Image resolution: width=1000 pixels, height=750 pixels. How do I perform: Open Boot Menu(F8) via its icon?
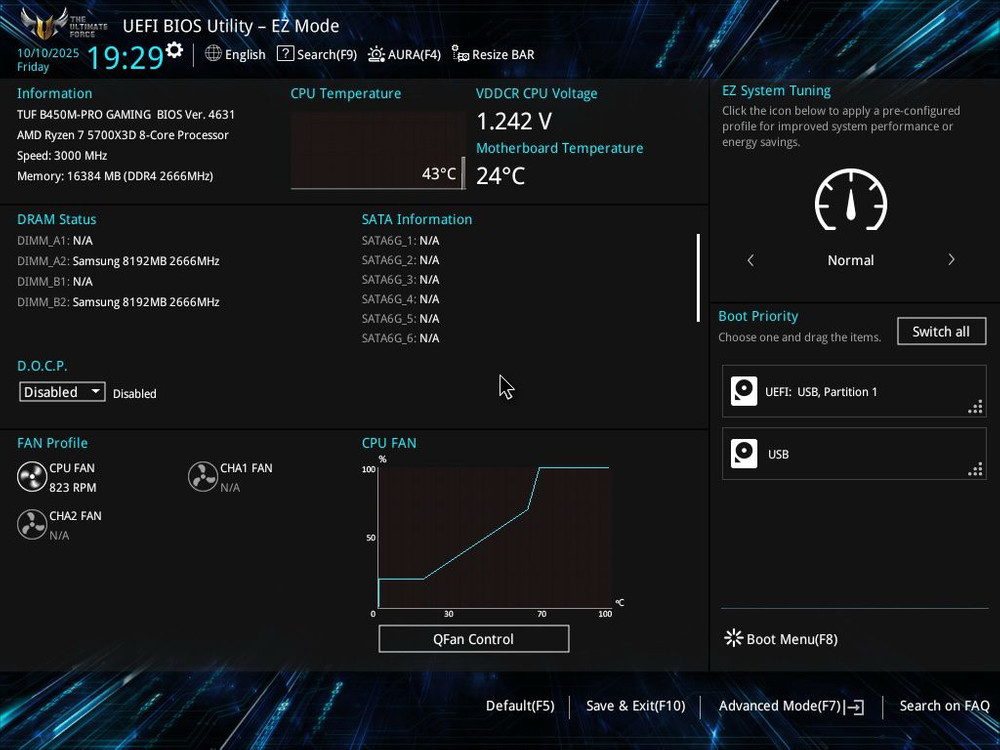pyautogui.click(x=733, y=638)
